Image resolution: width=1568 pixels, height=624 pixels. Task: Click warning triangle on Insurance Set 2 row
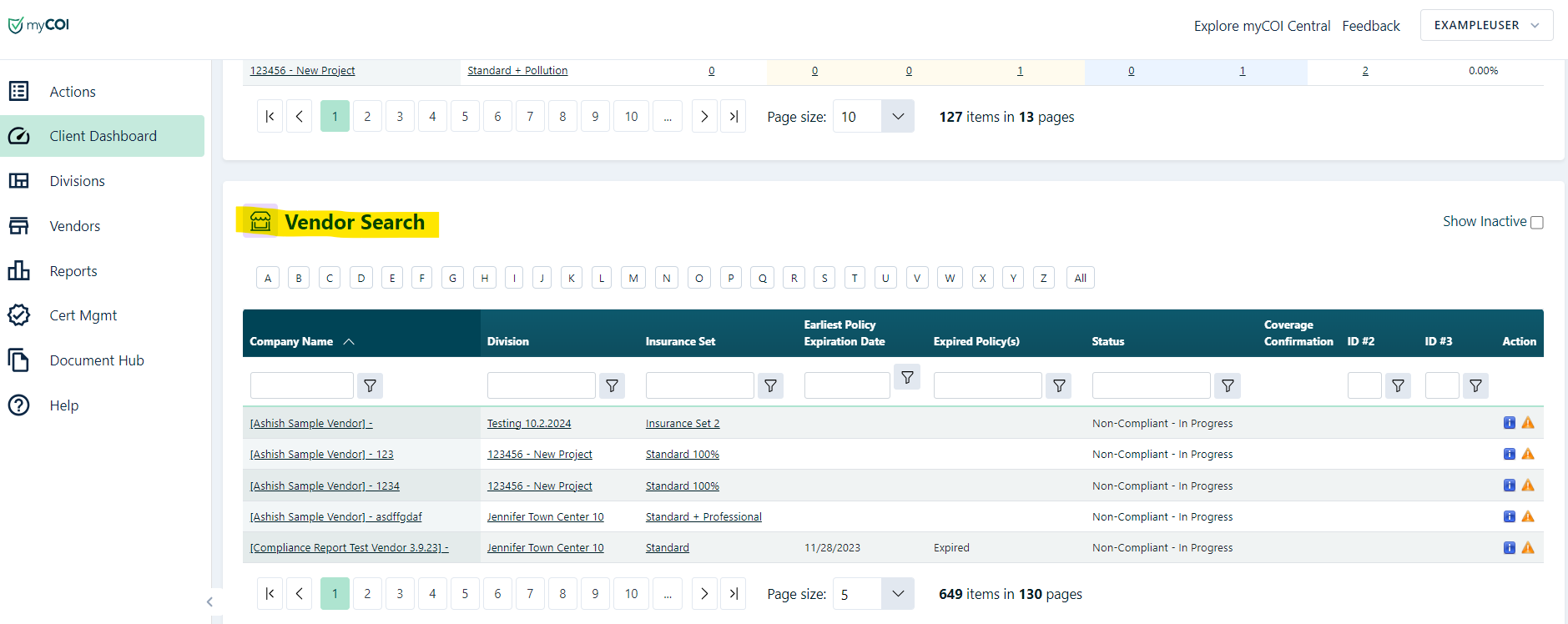pyautogui.click(x=1528, y=423)
